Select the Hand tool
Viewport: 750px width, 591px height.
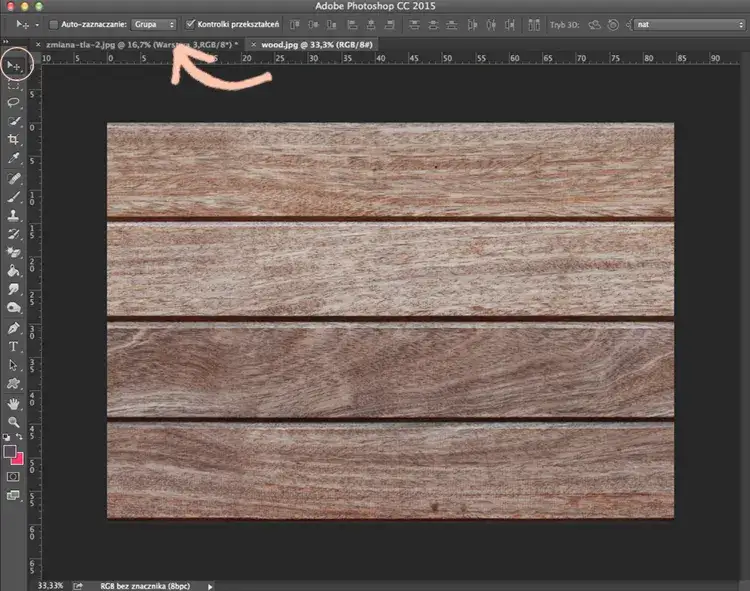click(x=14, y=403)
